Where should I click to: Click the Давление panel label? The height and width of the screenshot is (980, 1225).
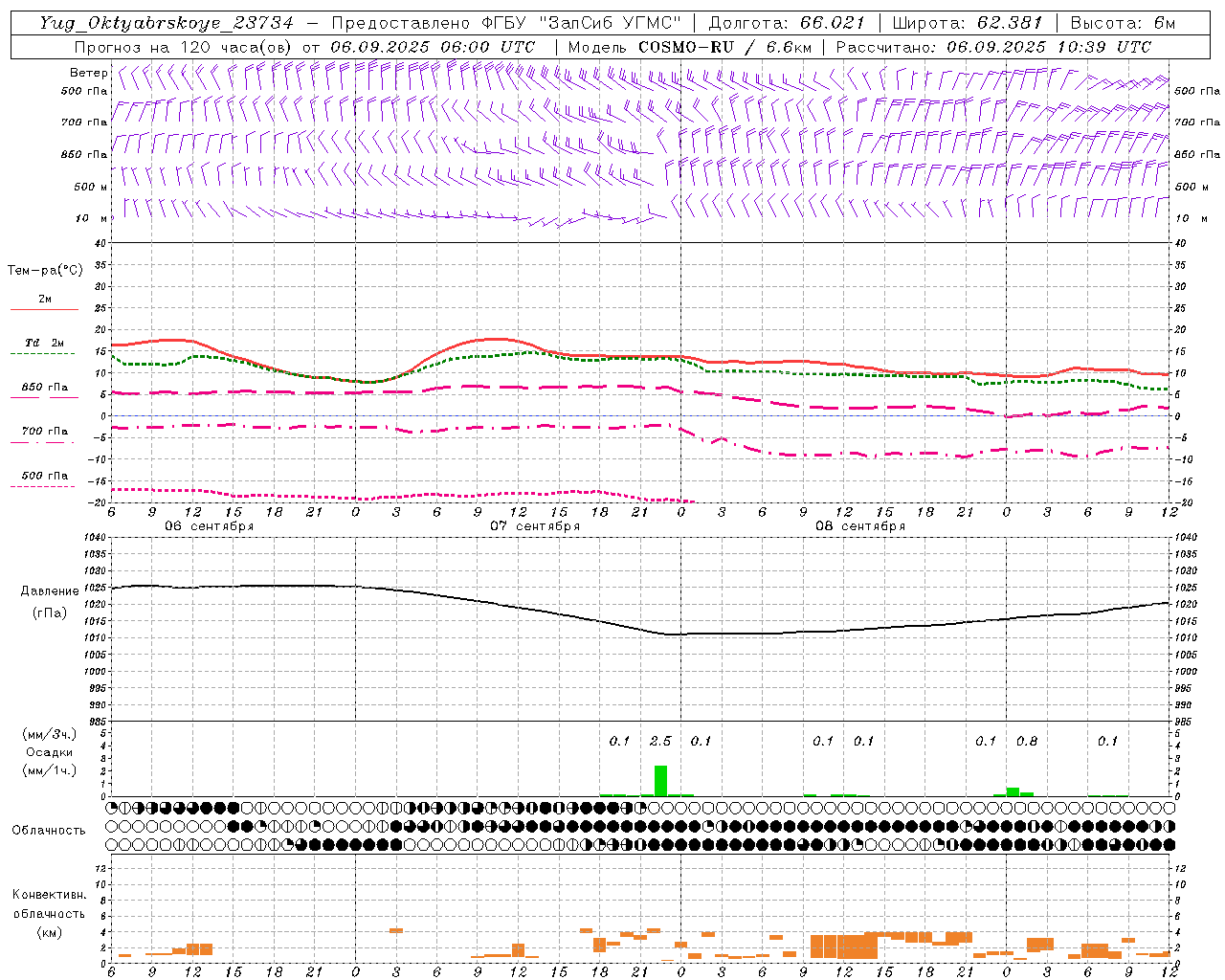pos(48,591)
